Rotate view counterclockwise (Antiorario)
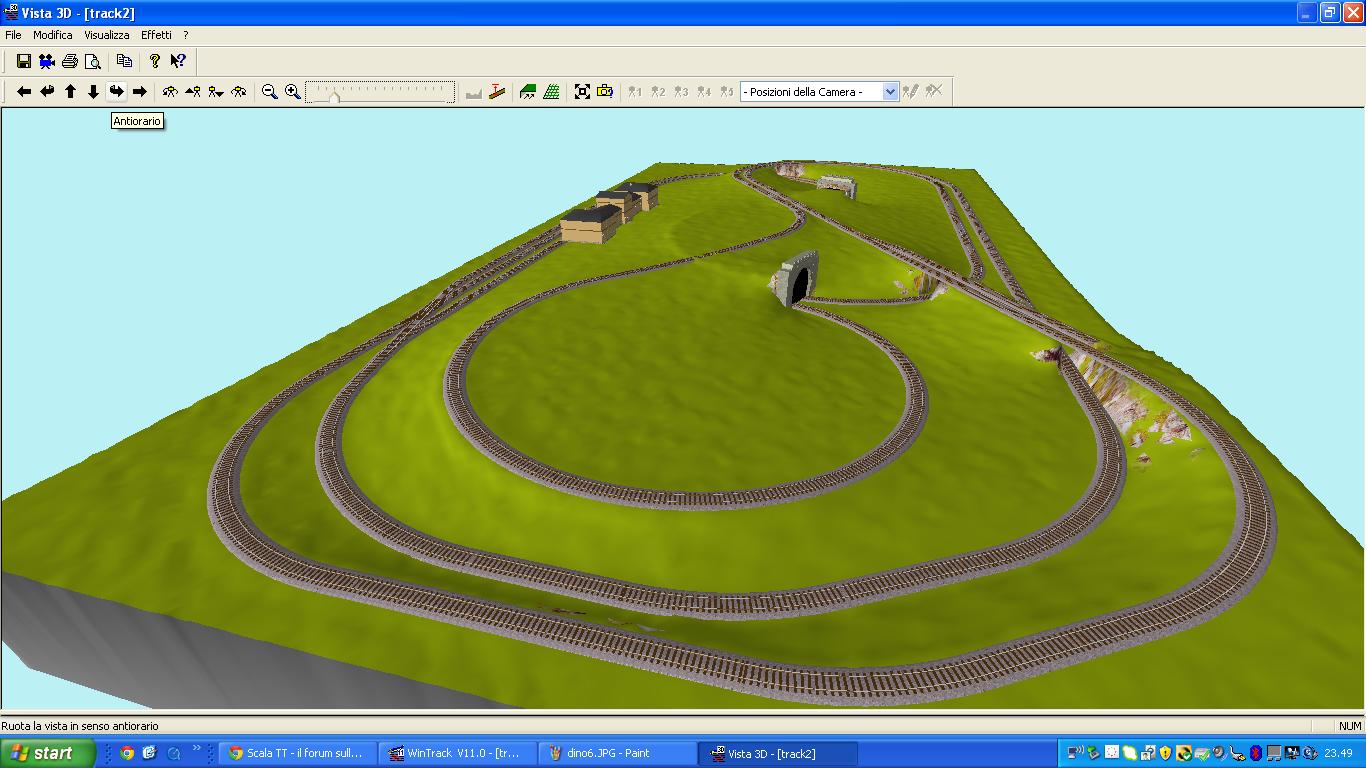1366x768 pixels. click(x=116, y=92)
